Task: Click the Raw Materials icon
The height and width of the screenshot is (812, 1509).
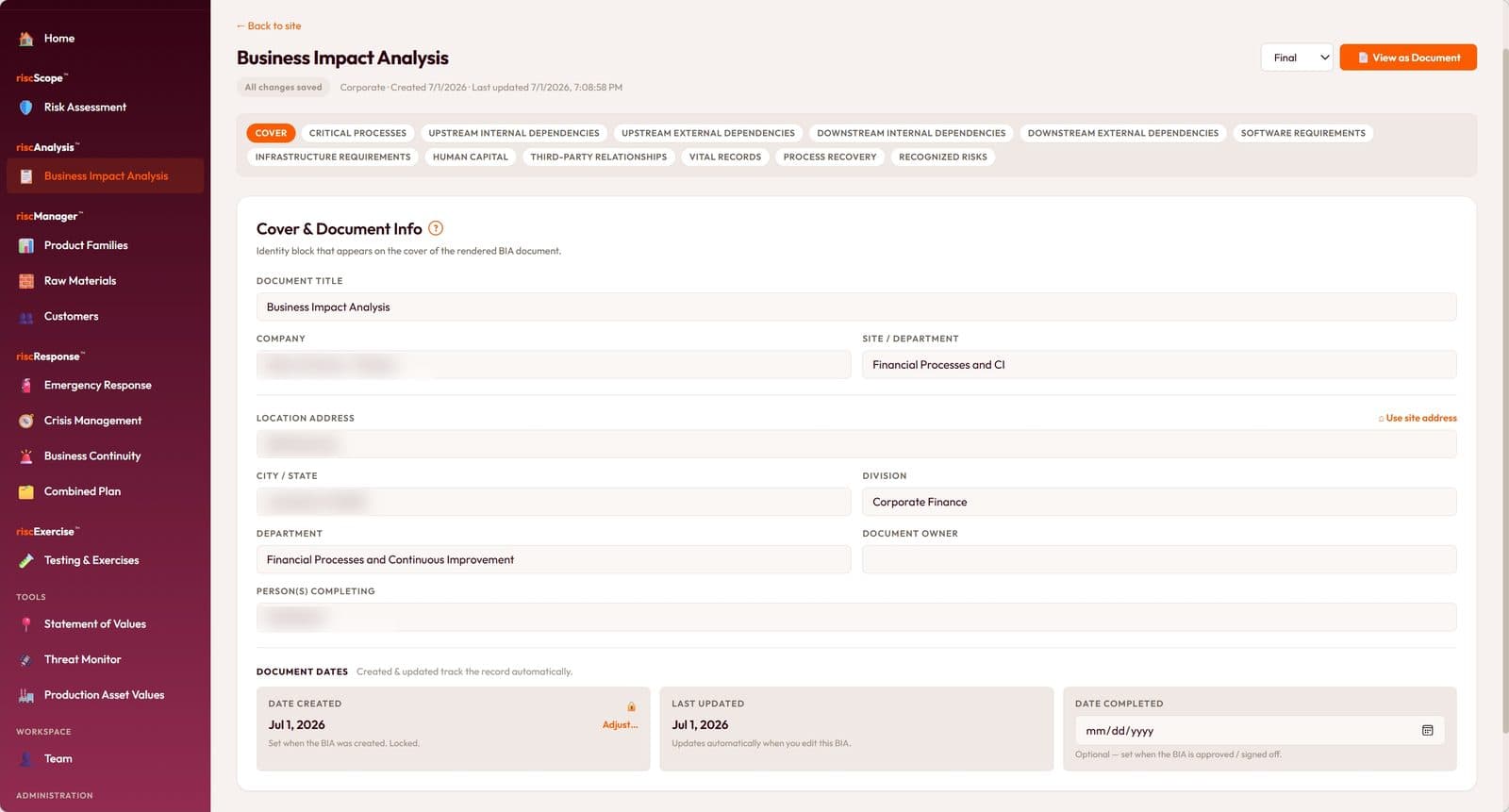Action: pyautogui.click(x=26, y=281)
